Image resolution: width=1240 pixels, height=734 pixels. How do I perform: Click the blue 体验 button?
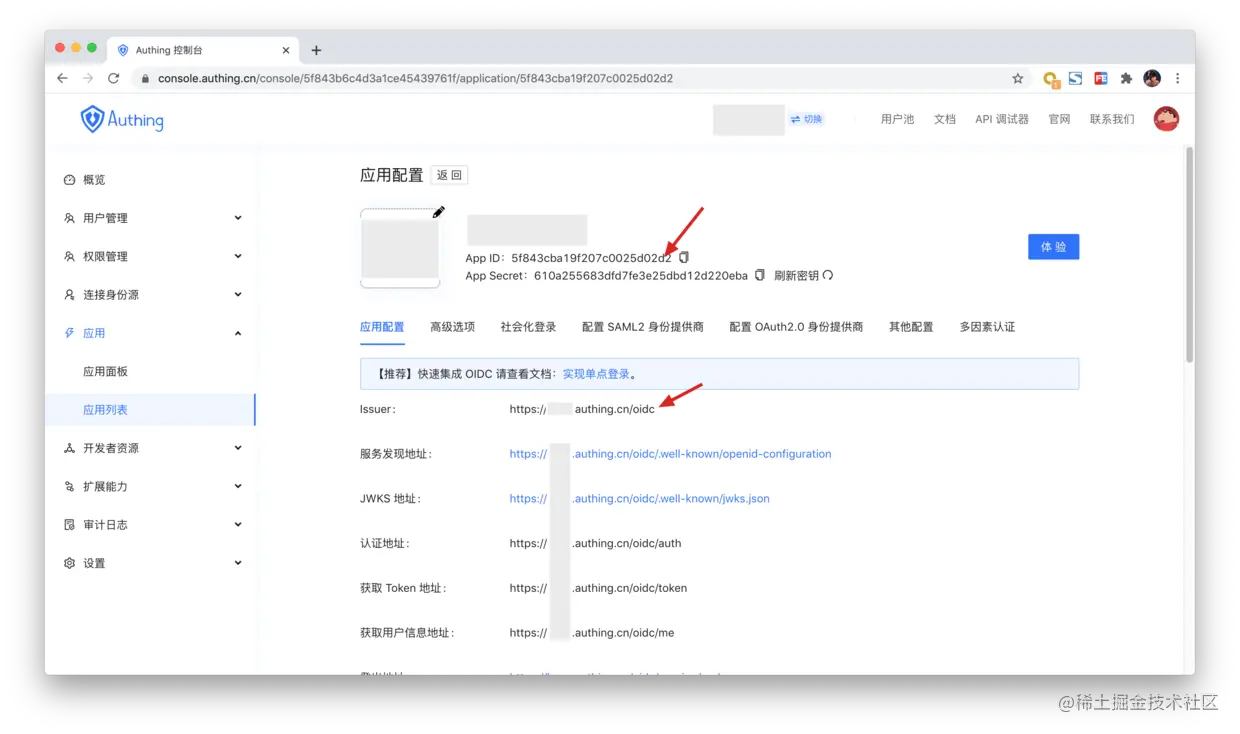click(1053, 247)
